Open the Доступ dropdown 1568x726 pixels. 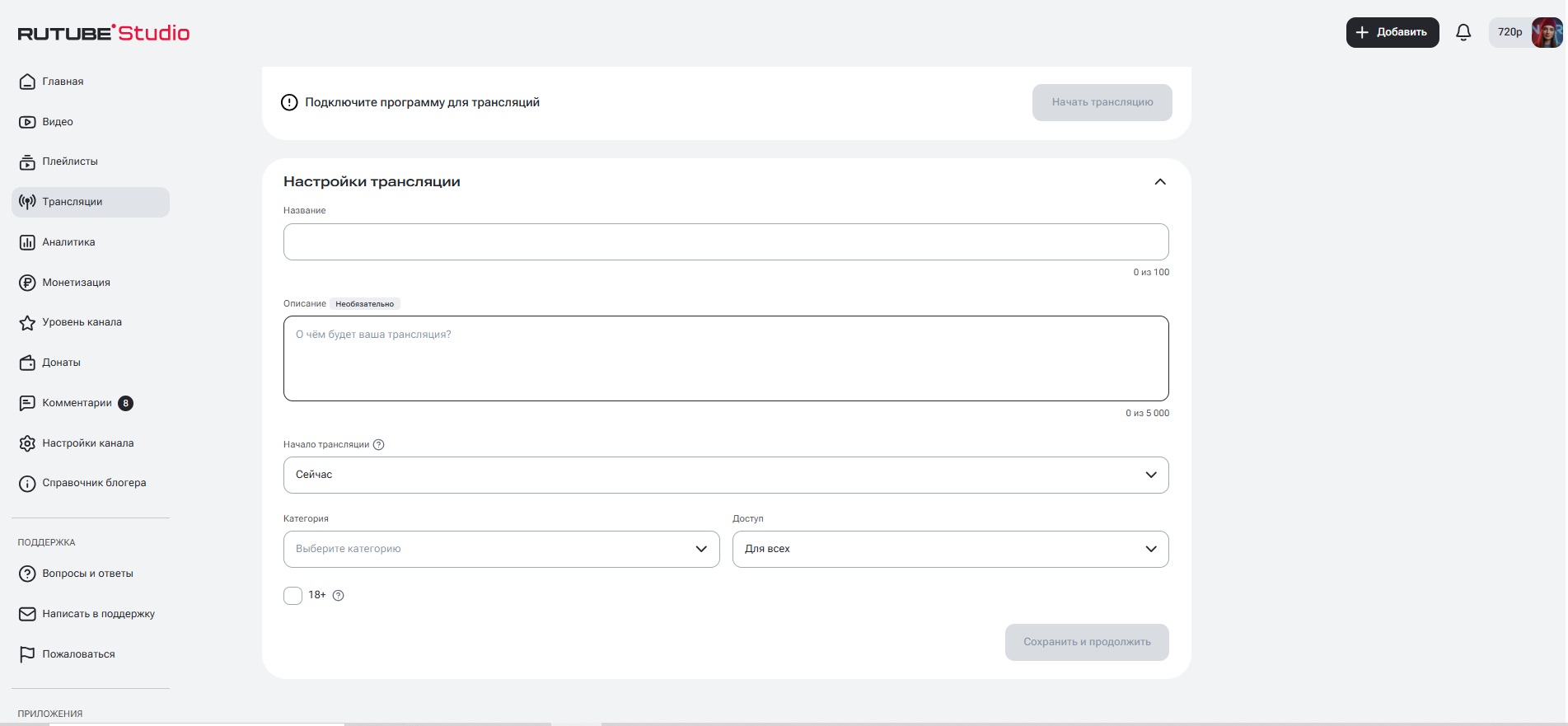(x=951, y=550)
